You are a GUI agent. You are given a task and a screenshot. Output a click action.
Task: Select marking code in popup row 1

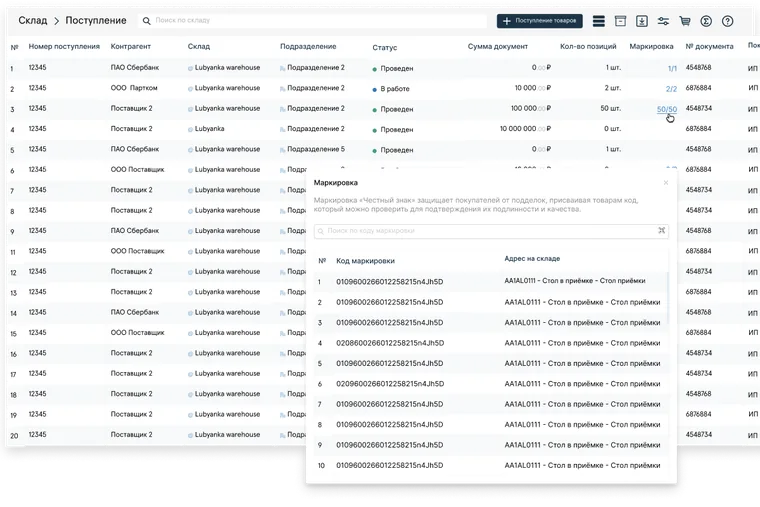(x=390, y=282)
